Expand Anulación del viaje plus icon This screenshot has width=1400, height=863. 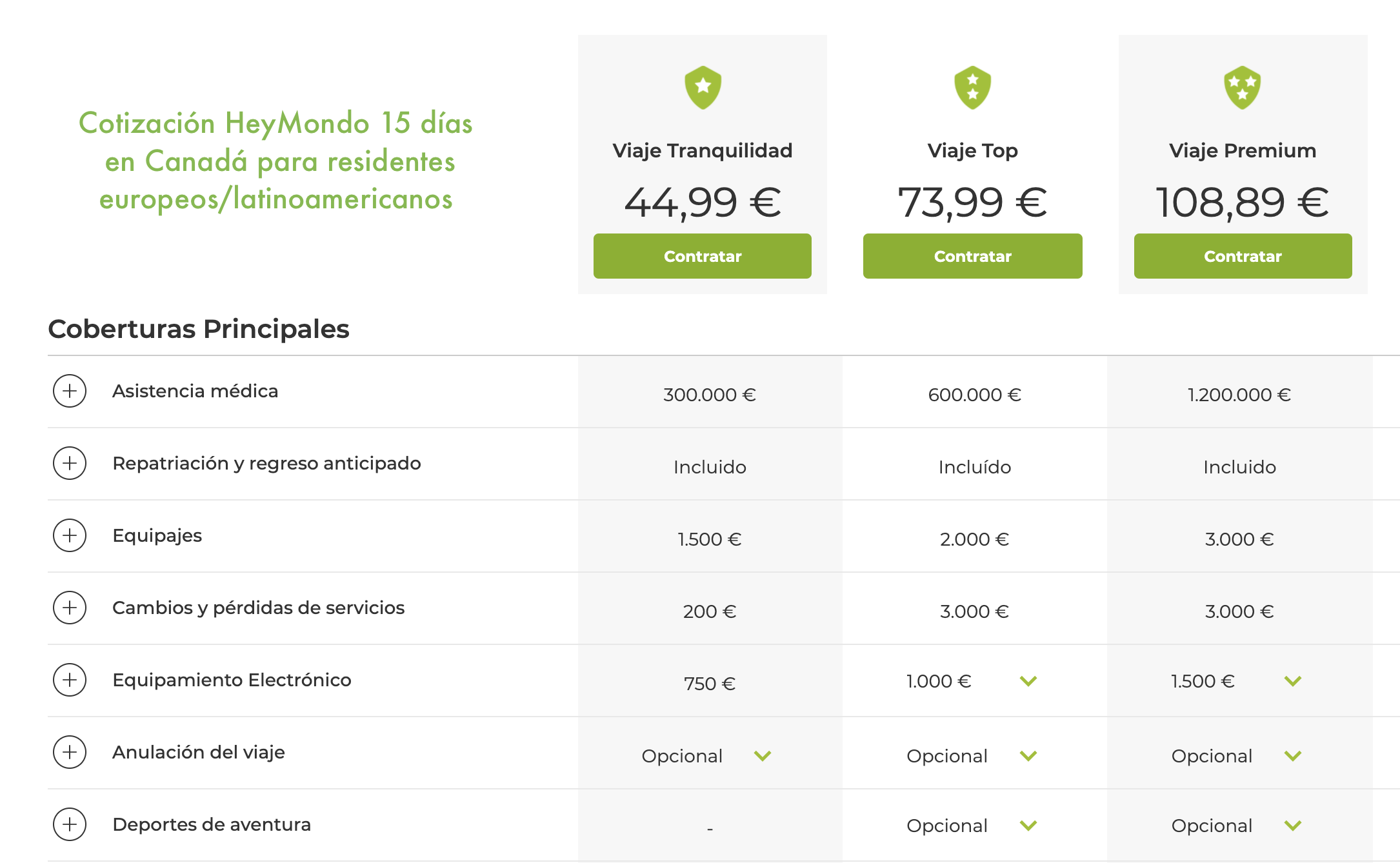[x=70, y=752]
